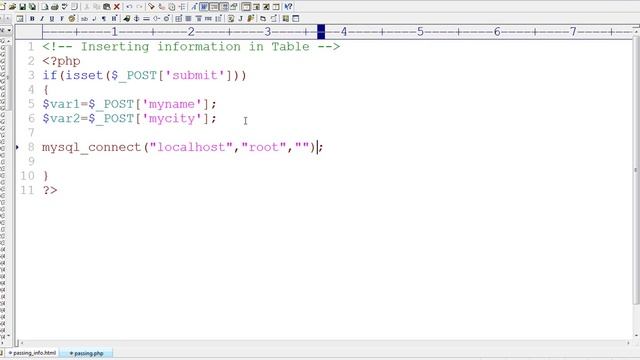
Task: Click the Font F icon in HTML toolbar
Action: tap(62, 19)
